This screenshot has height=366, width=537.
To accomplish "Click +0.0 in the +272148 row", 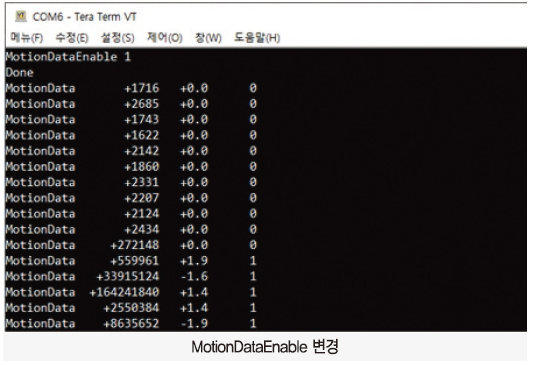I will click(194, 245).
